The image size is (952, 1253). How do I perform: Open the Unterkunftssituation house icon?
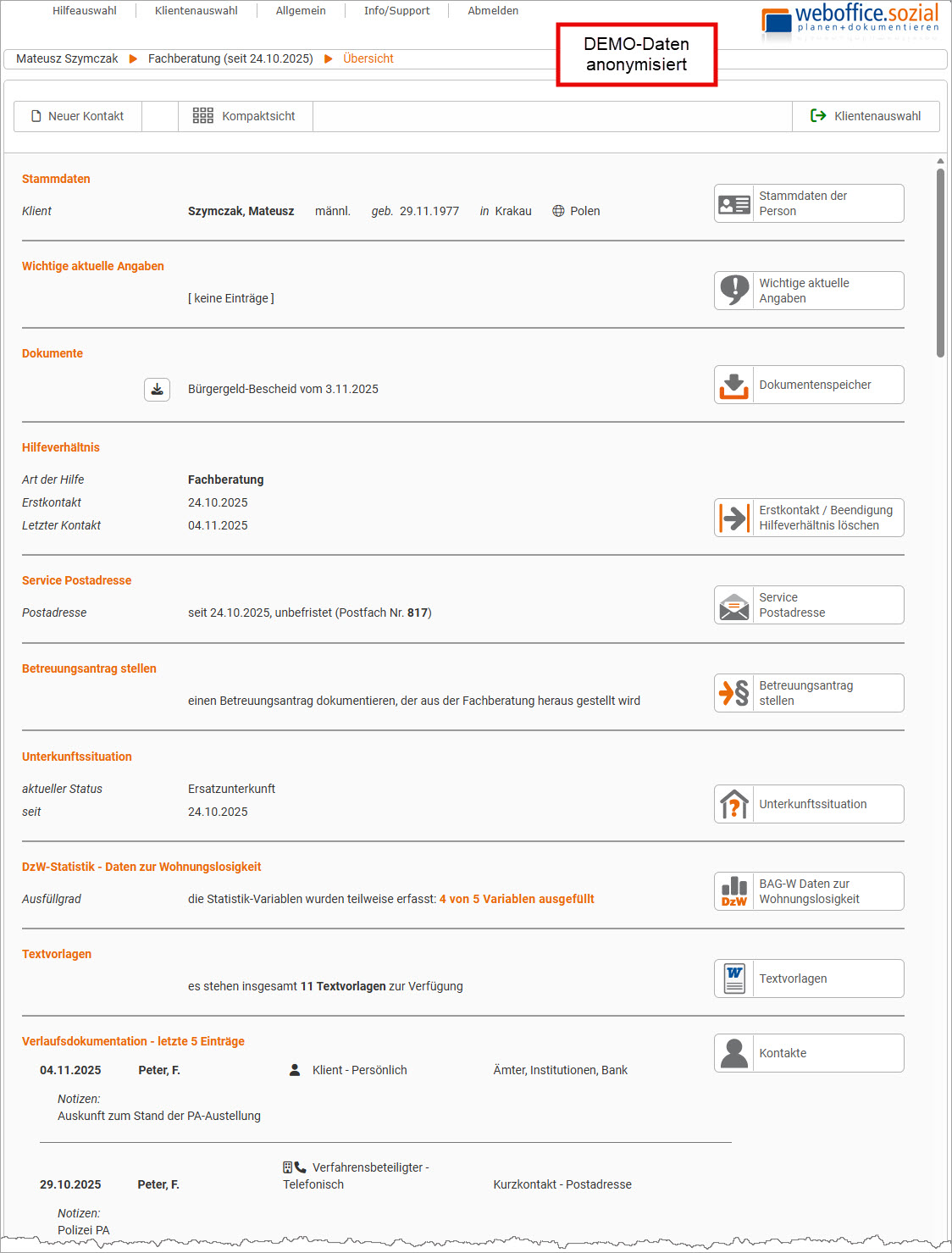pos(733,804)
